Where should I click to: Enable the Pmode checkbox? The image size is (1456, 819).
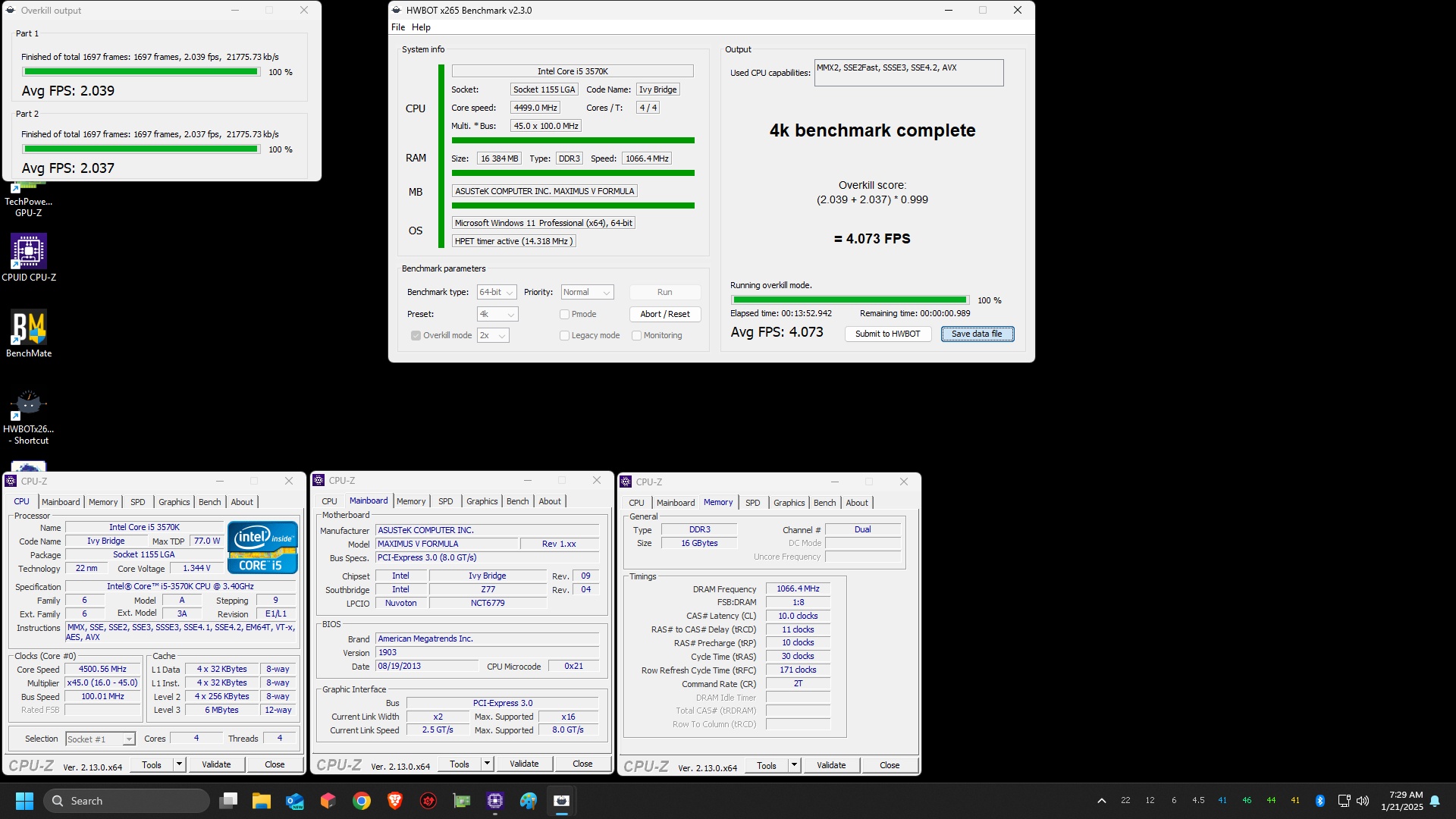[x=564, y=314]
